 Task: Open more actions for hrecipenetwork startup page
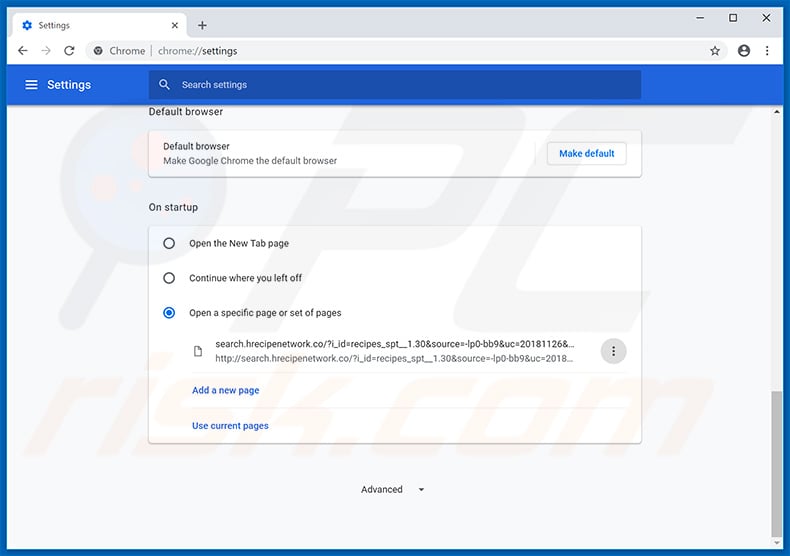(613, 351)
